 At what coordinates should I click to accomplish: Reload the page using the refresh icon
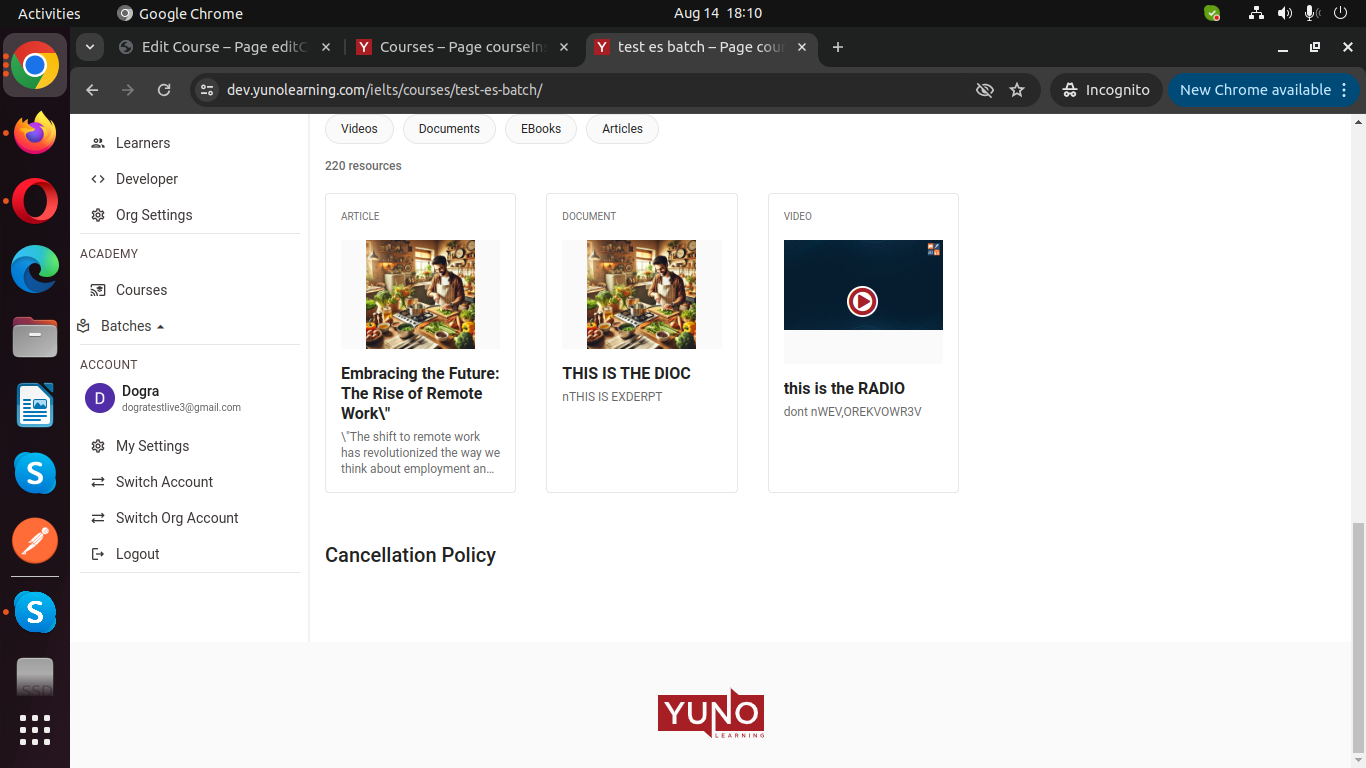click(x=164, y=90)
